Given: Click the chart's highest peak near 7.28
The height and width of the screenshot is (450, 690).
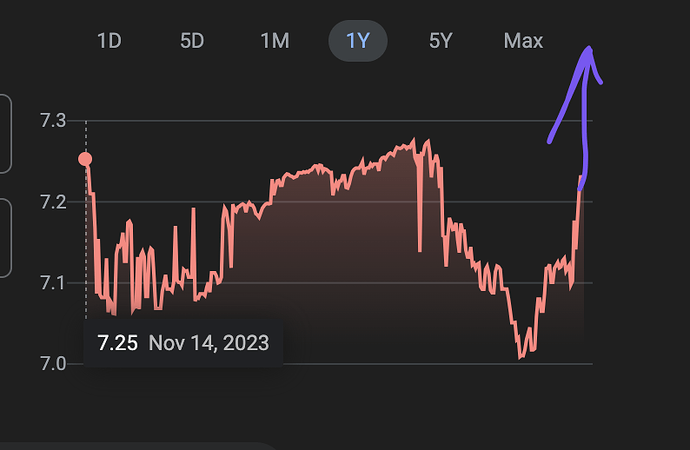Looking at the screenshot, I should click(x=413, y=140).
